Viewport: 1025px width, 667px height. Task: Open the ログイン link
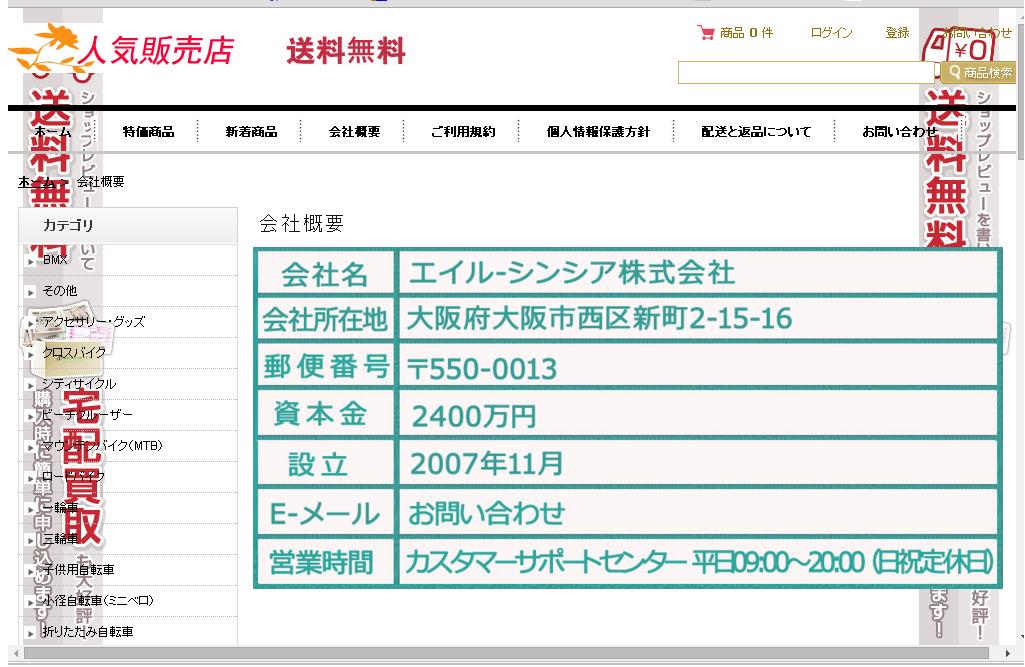click(831, 33)
